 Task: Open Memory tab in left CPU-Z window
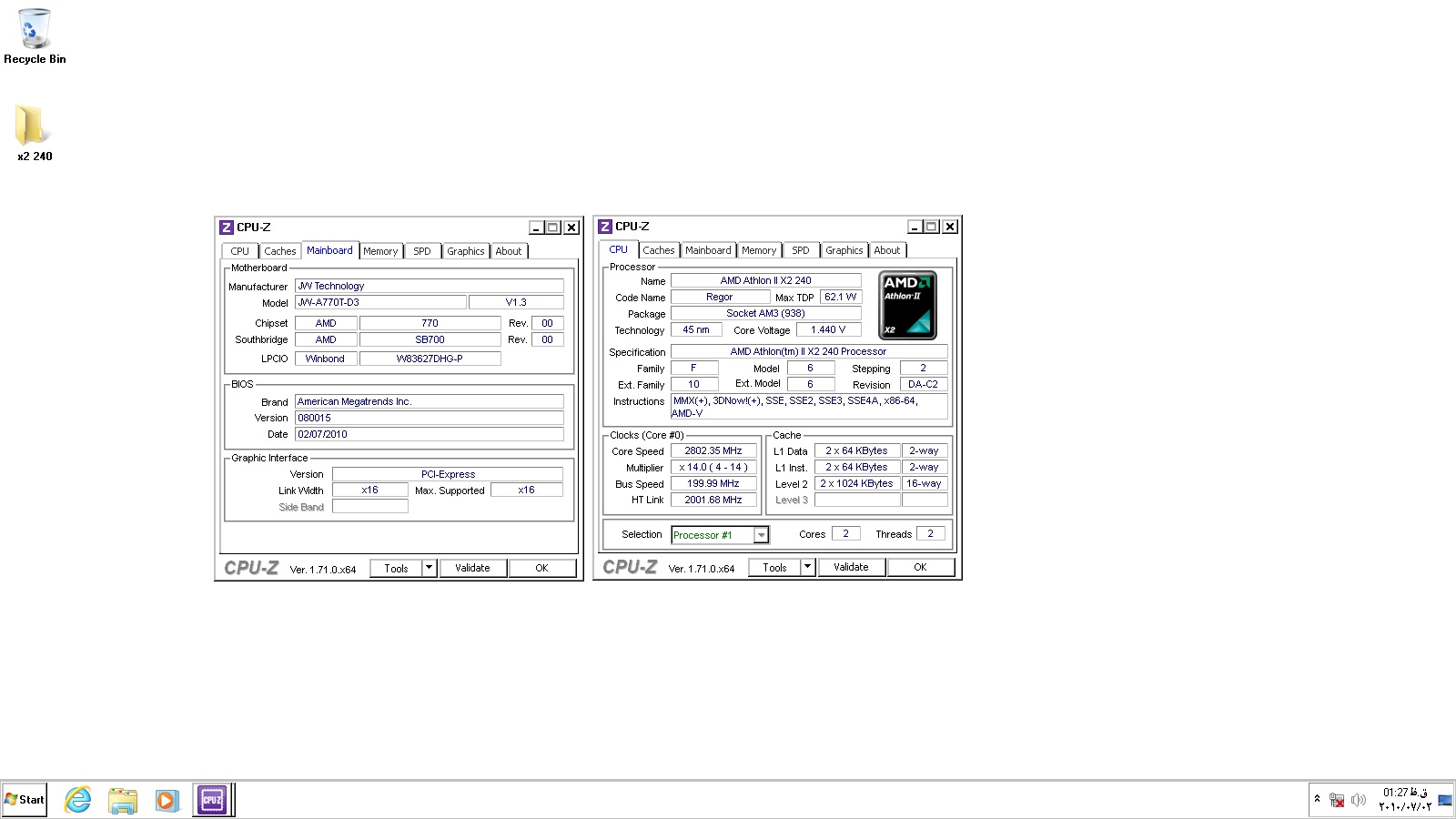coord(380,251)
